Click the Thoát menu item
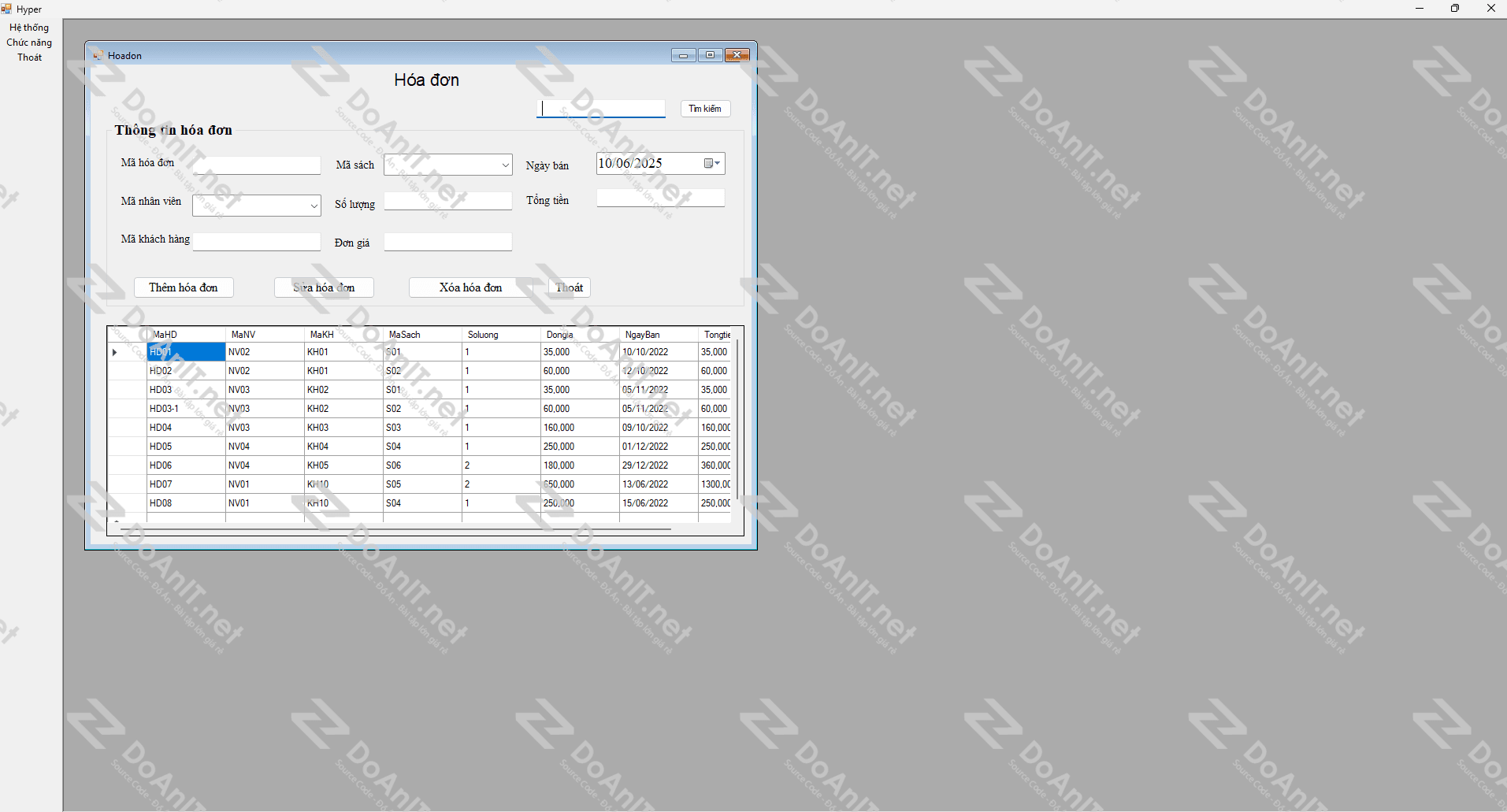Viewport: 1507px width, 812px height. tap(29, 57)
